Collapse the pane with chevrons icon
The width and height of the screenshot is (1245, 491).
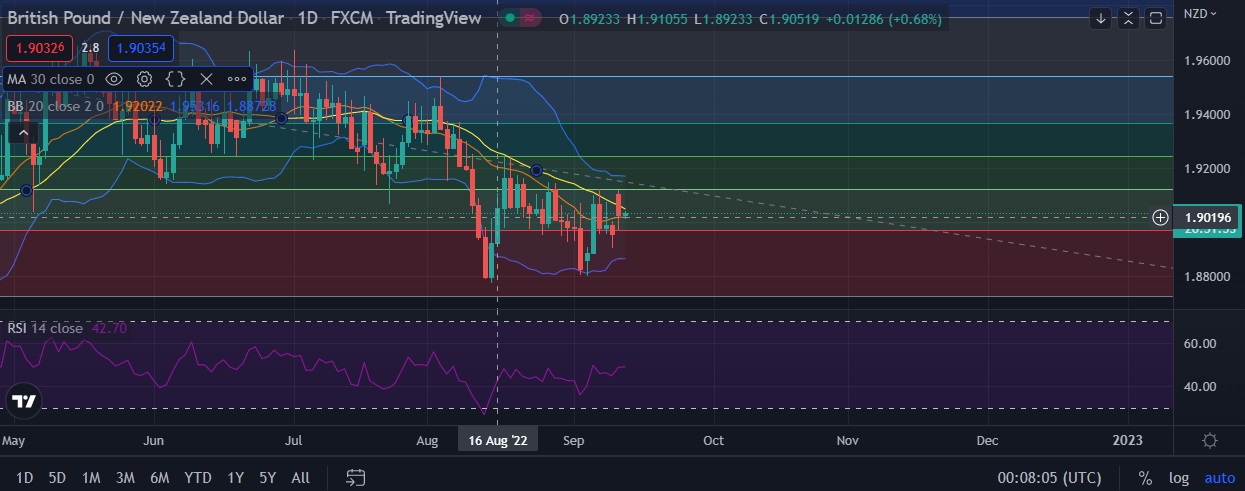pyautogui.click(x=1128, y=18)
